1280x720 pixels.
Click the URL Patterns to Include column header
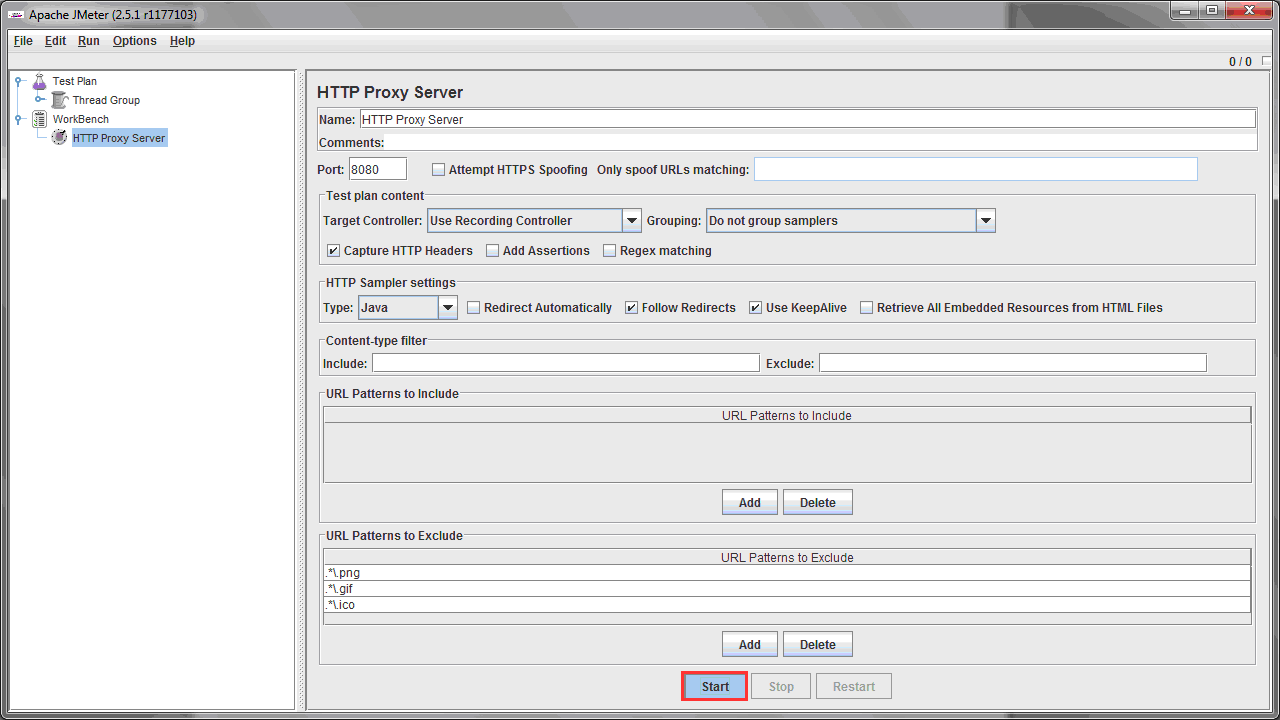[x=787, y=415]
